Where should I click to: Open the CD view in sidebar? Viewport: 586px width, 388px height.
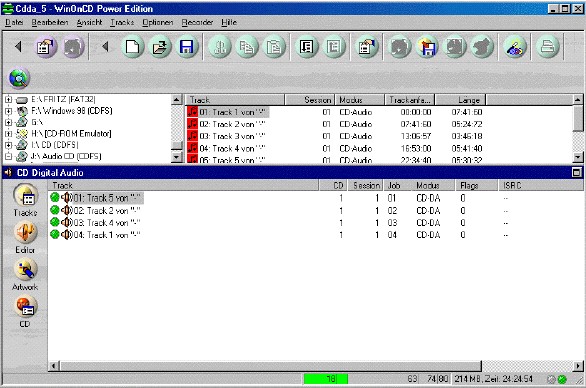pos(25,312)
